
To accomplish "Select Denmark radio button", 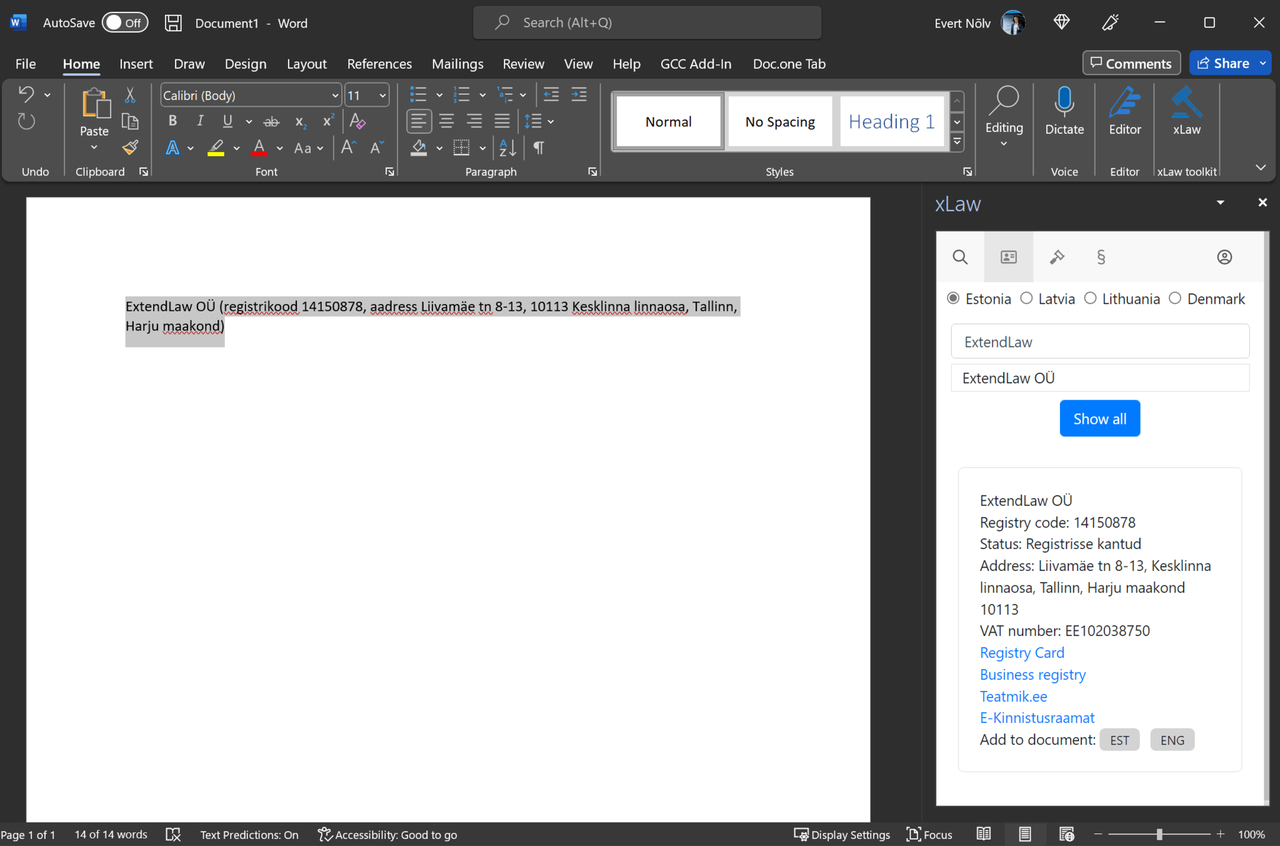I will click(1175, 298).
